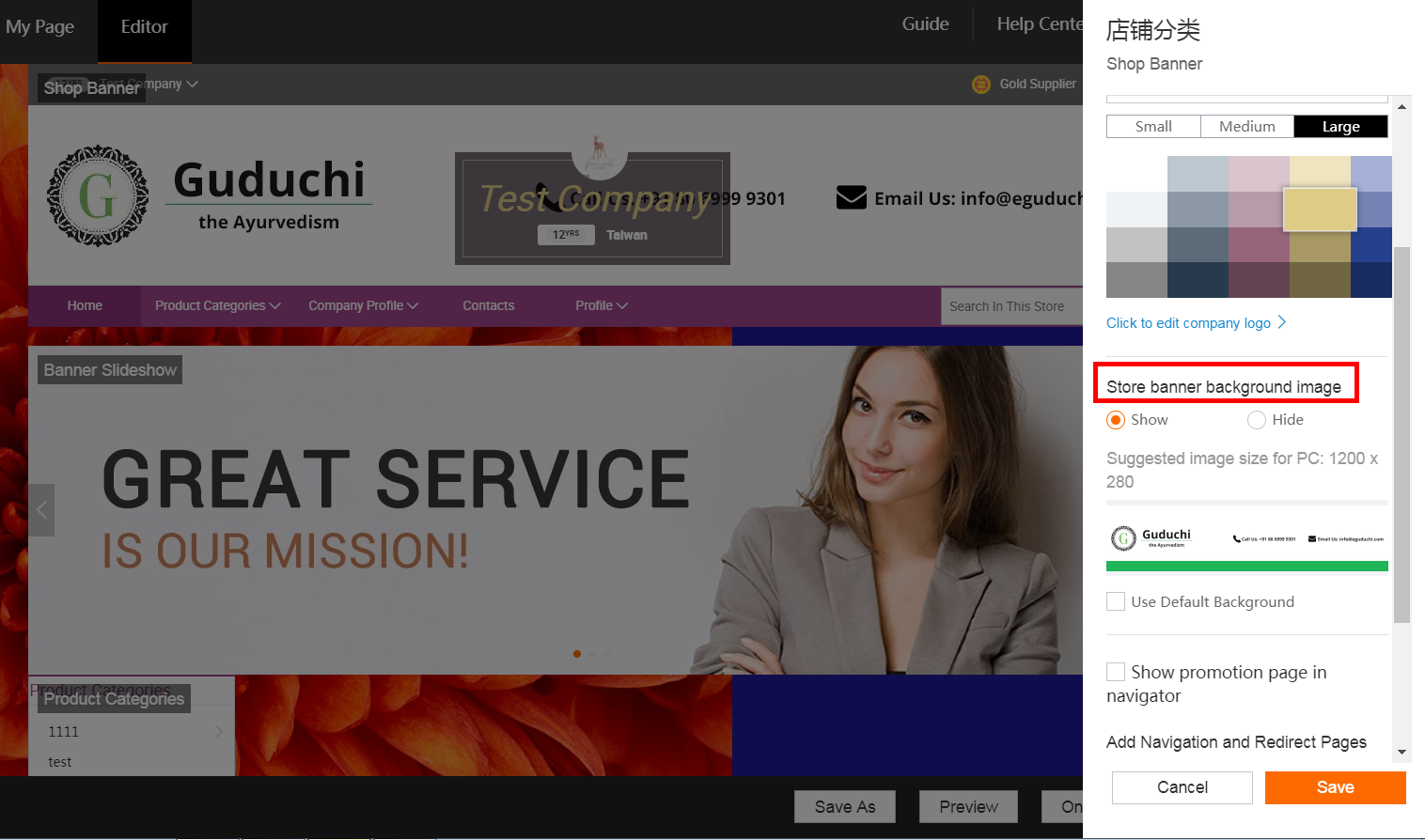Click the Guduchi circular G logo
Viewport: 1425px width, 840px height.
98,196
